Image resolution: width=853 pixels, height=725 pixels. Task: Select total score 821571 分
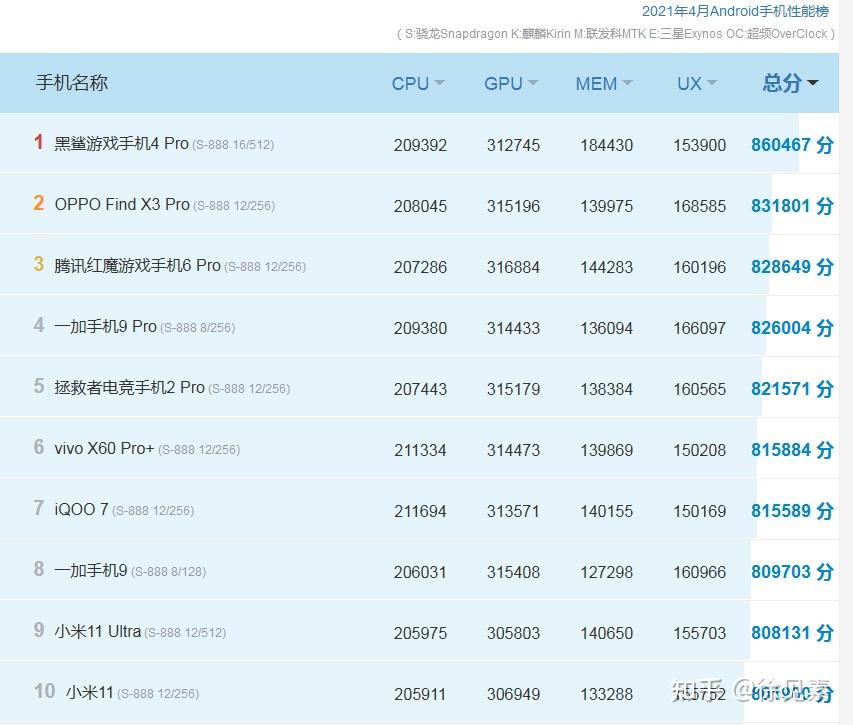792,388
